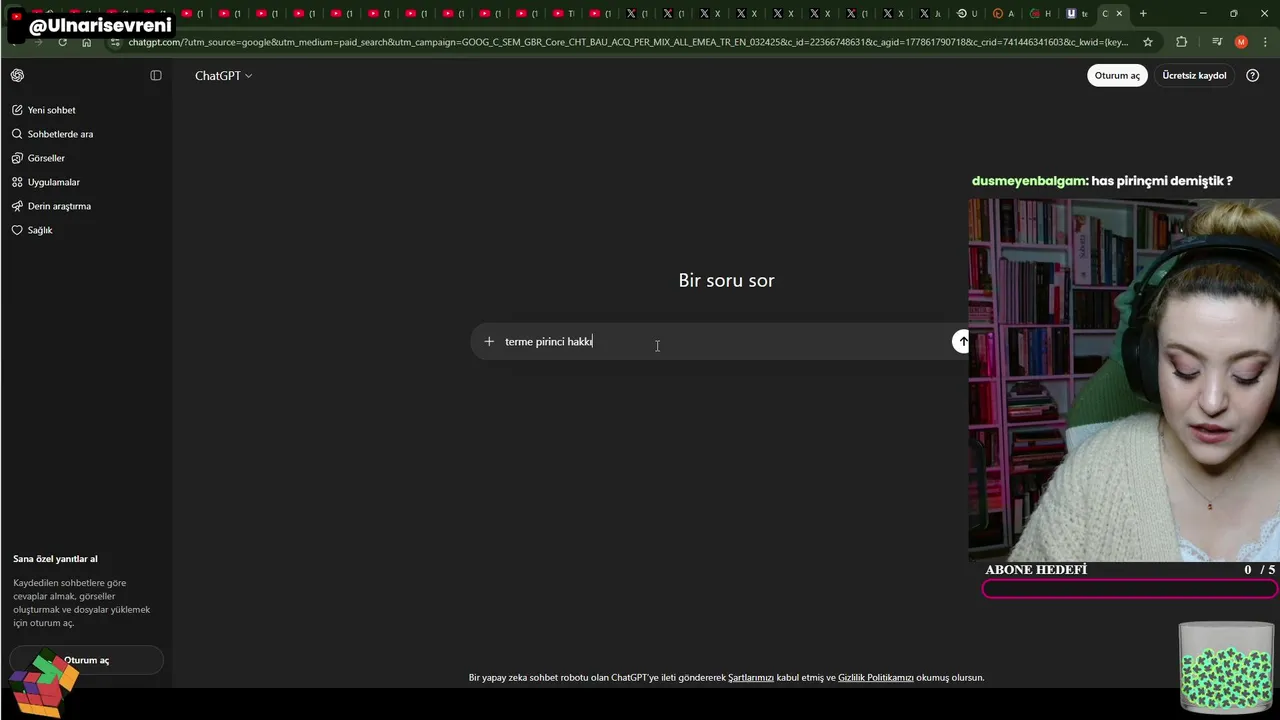Open the Uygulamalar section
Image resolution: width=1280 pixels, height=720 pixels.
pyautogui.click(x=46, y=182)
